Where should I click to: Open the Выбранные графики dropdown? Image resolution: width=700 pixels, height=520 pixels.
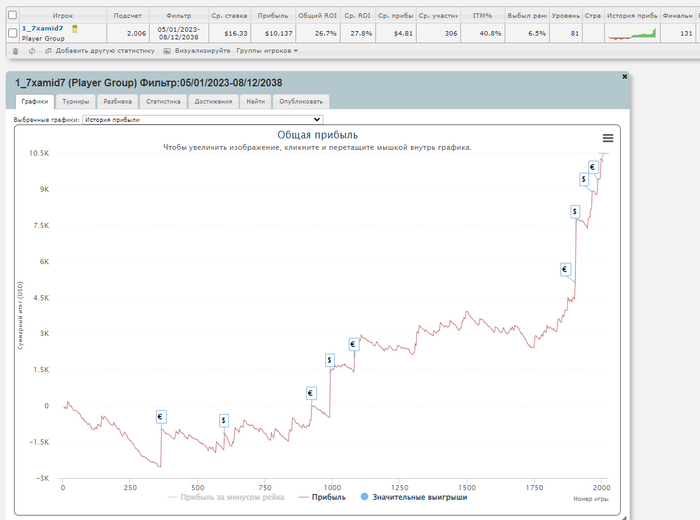pyautogui.click(x=203, y=120)
